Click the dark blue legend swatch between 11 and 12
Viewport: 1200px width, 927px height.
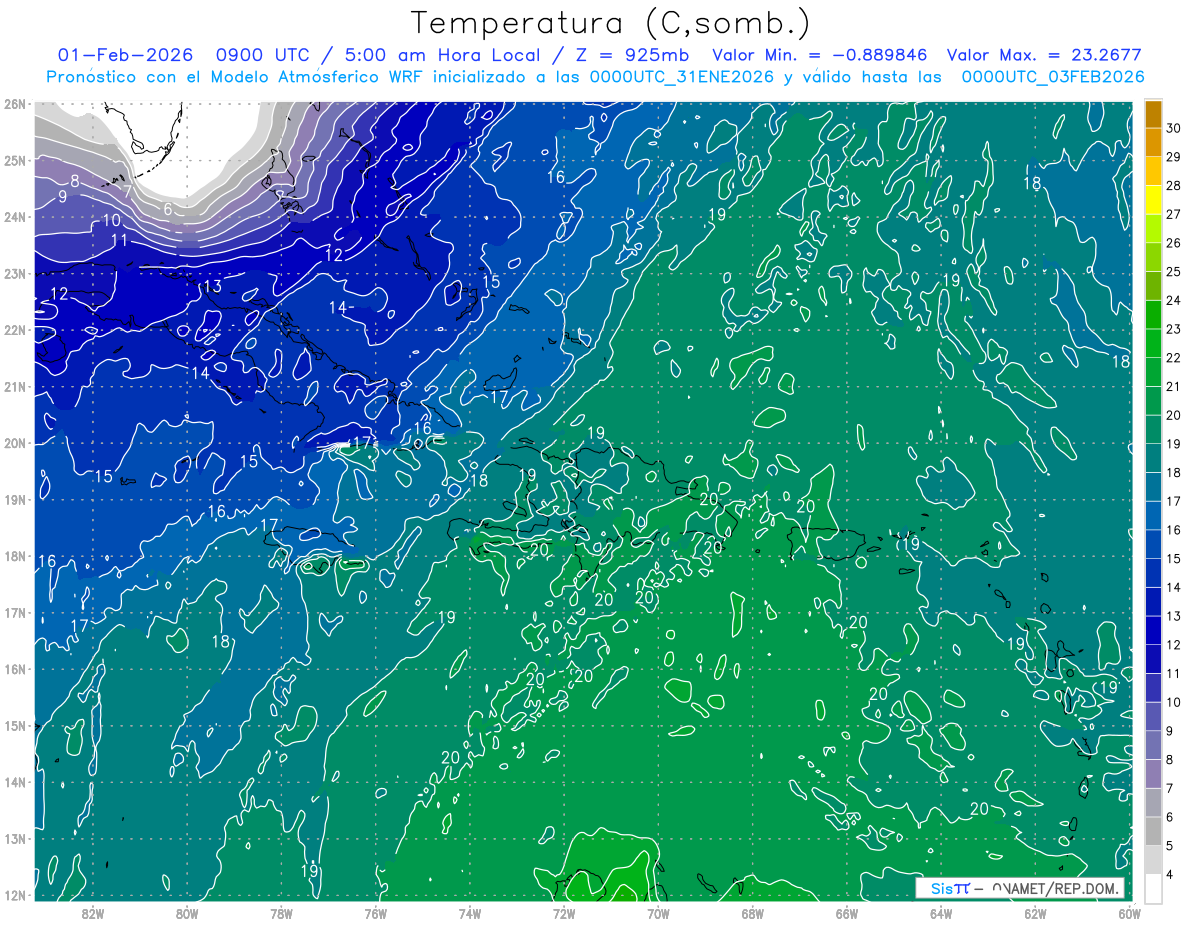click(x=1153, y=658)
